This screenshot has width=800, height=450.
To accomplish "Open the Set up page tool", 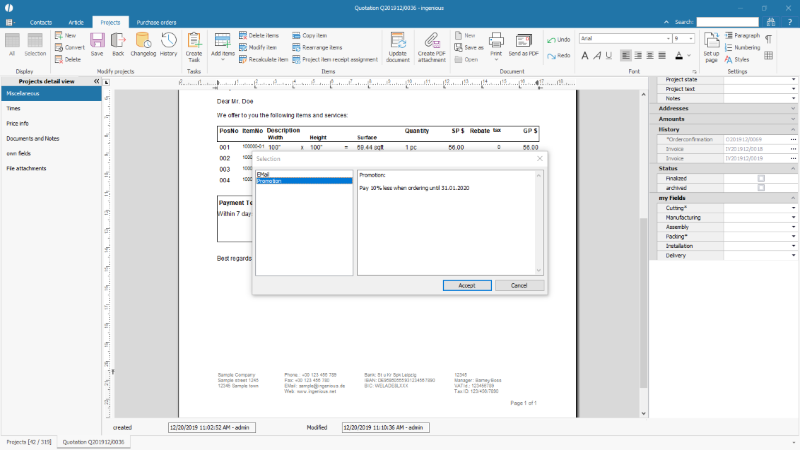I will pyautogui.click(x=711, y=44).
